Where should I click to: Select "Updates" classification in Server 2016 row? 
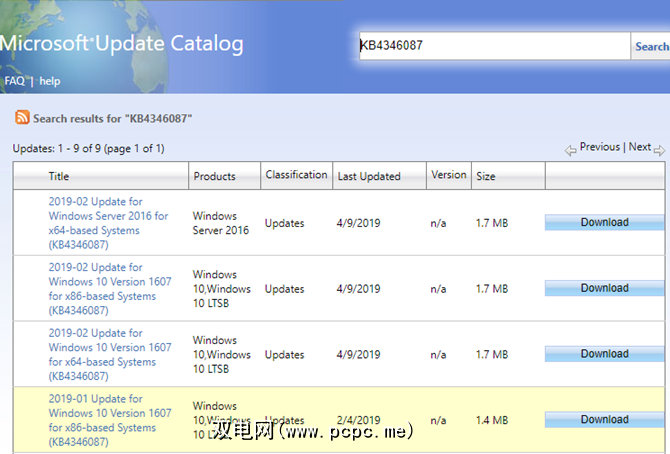pyautogui.click(x=284, y=223)
